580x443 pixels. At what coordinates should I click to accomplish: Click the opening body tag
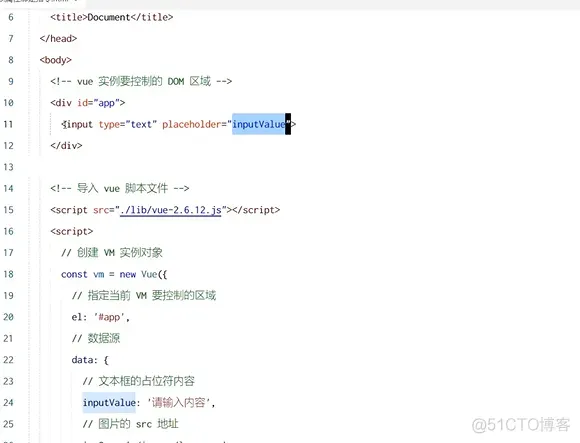pos(55,60)
